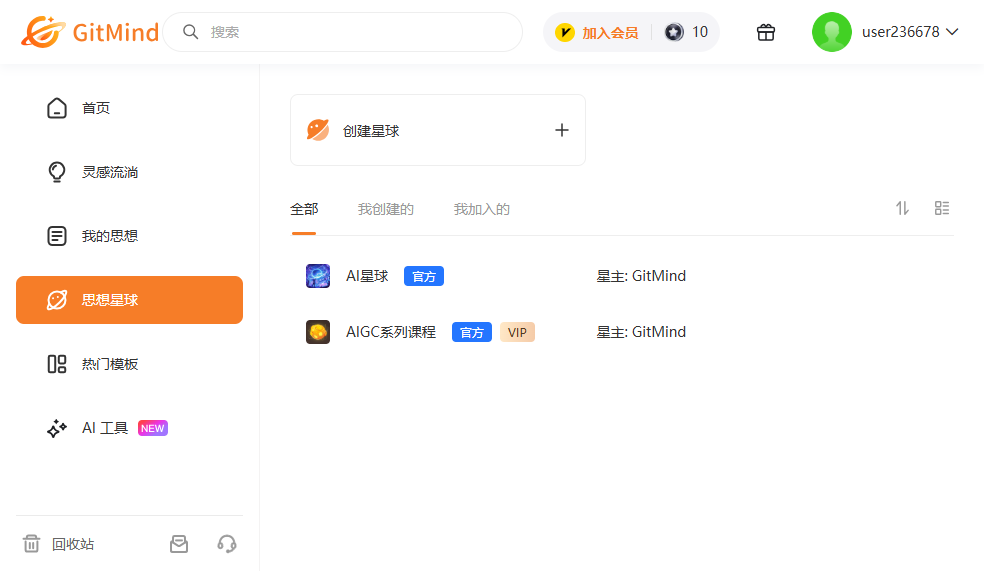
Task: Select 思想星球 in the sidebar
Action: (x=129, y=300)
